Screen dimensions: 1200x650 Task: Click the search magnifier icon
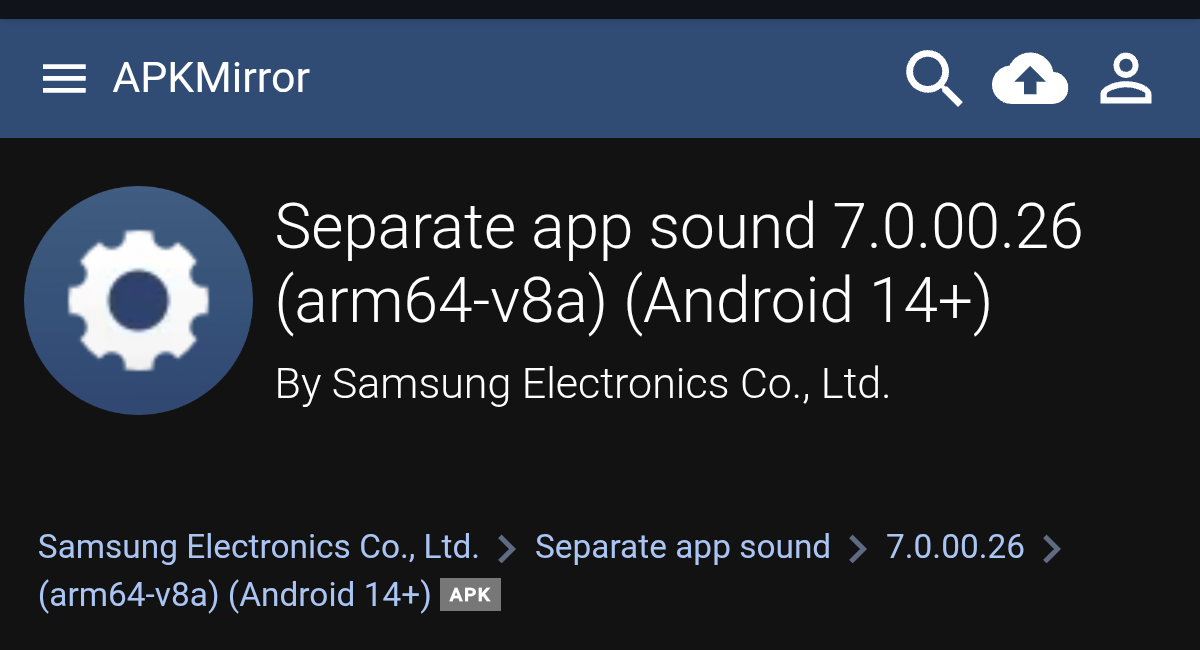pos(933,79)
